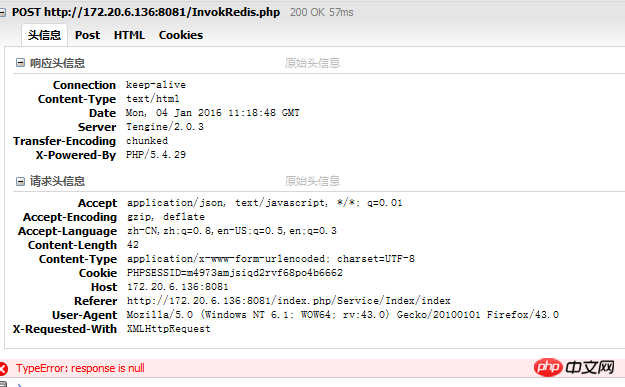Click the Referer URL value

[289, 301]
